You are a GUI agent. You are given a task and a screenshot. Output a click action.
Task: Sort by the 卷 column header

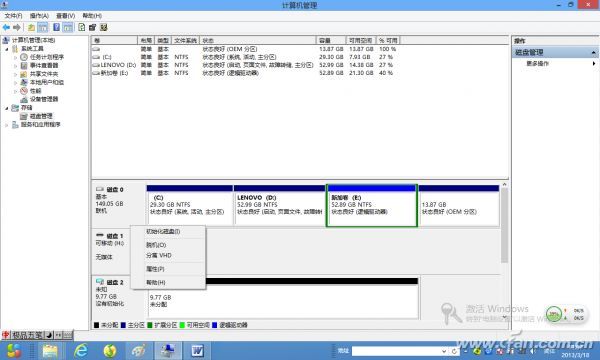click(x=114, y=40)
